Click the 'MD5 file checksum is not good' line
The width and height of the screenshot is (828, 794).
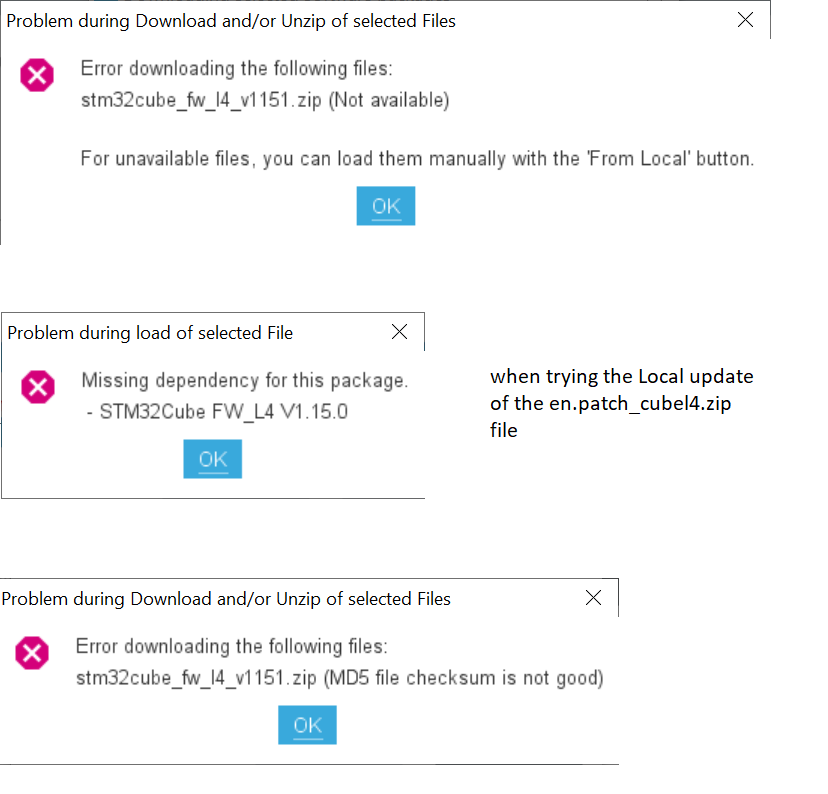340,678
